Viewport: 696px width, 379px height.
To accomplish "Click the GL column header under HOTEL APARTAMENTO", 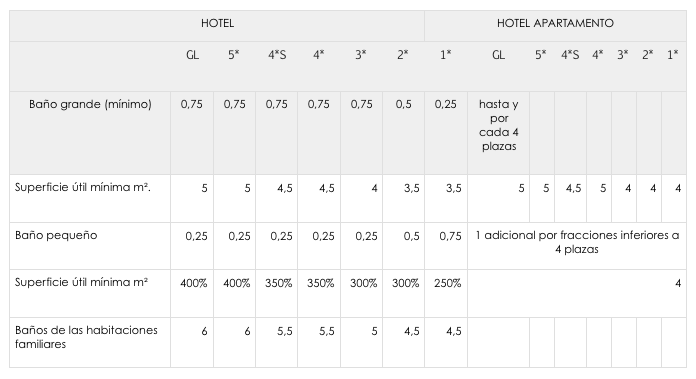I will click(498, 55).
